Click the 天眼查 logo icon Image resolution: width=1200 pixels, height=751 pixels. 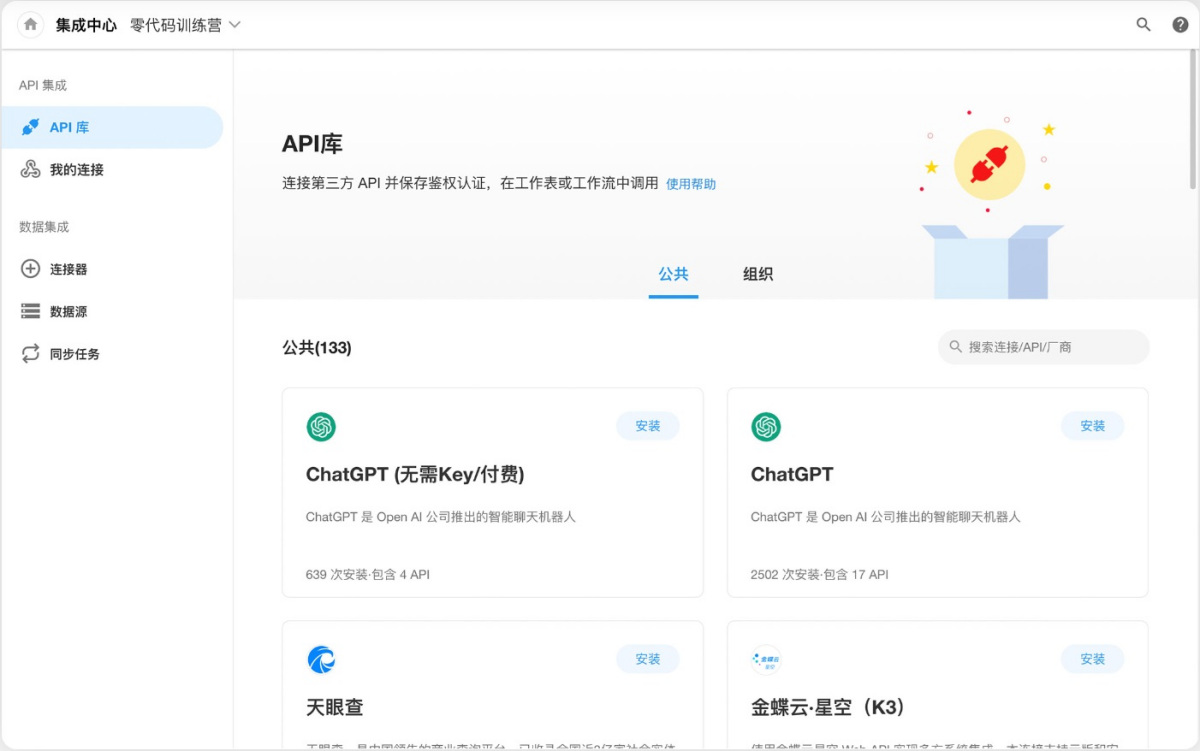click(x=321, y=660)
